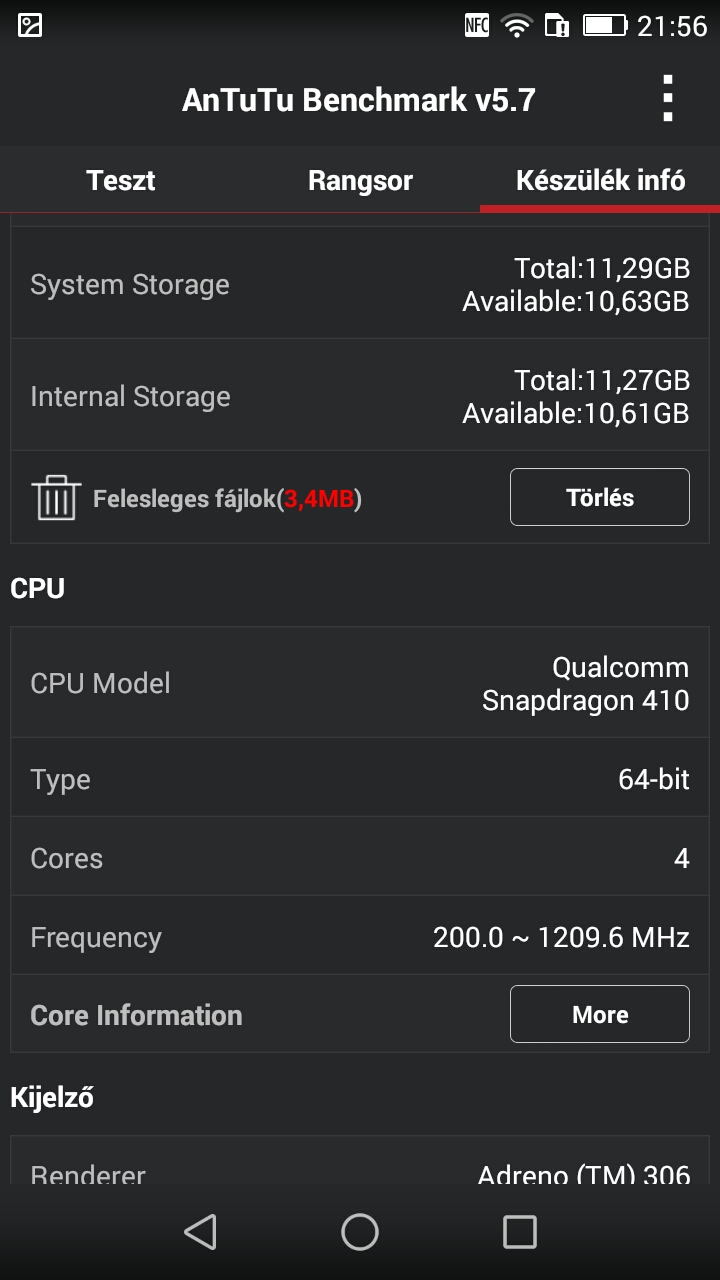Image resolution: width=720 pixels, height=1280 pixels.
Task: Tap the Internal Storage row
Action: (360, 396)
